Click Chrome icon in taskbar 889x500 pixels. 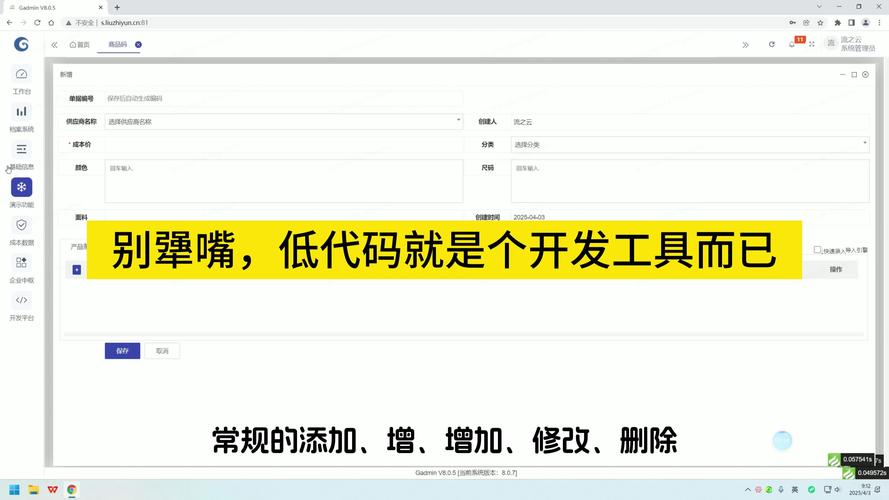[72, 489]
